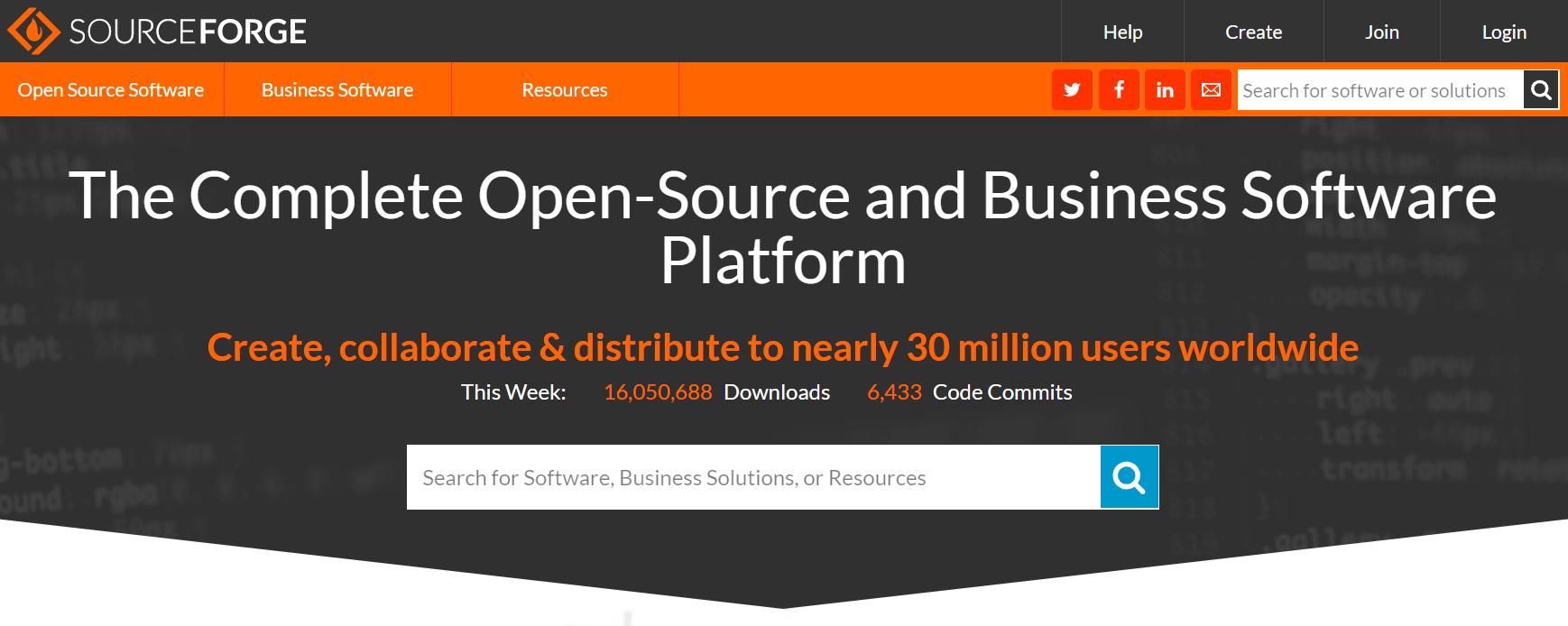Expand the Resources menu
The width and height of the screenshot is (1568, 626).
[x=565, y=90]
